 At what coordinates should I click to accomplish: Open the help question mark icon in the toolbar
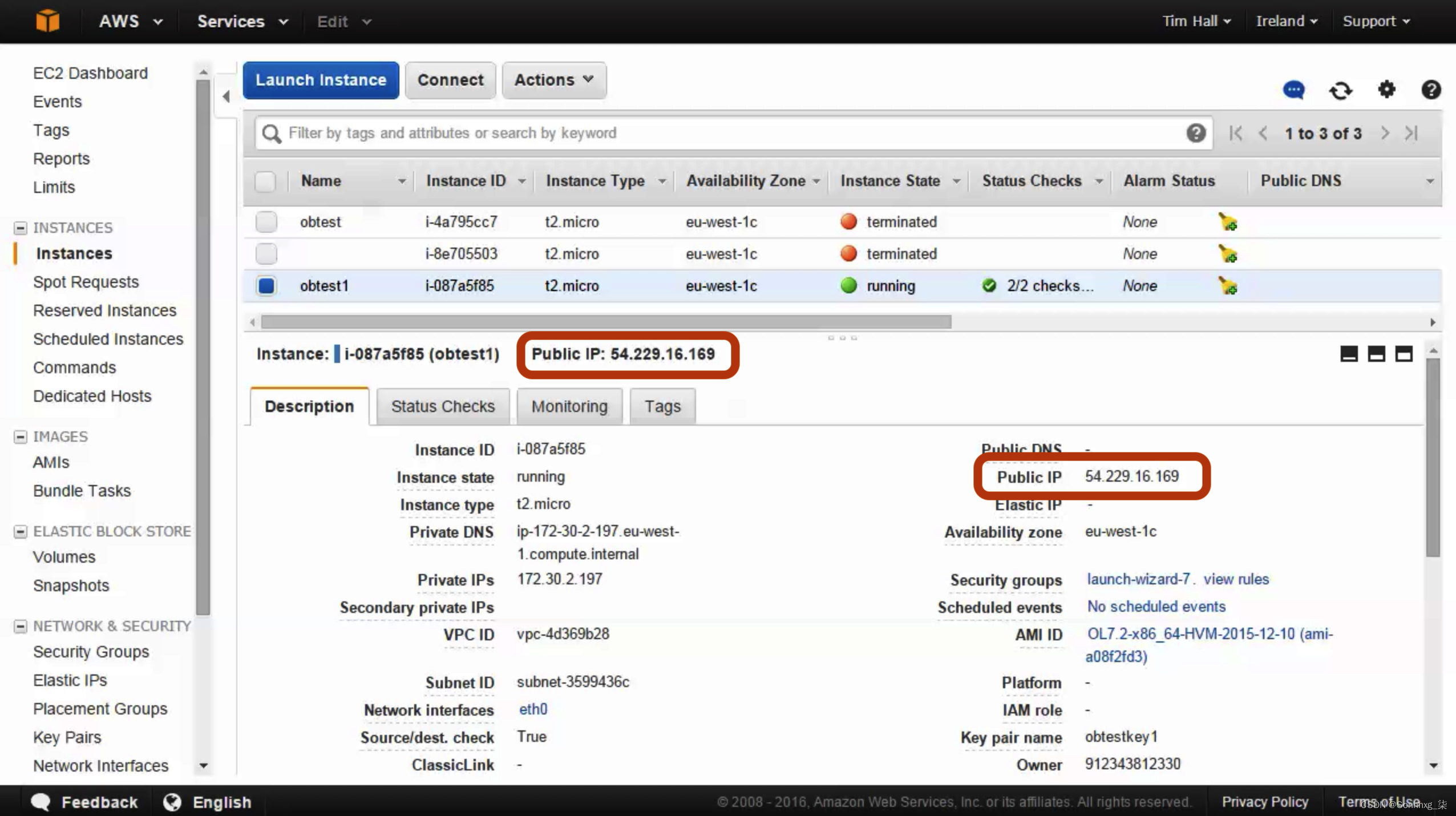[1431, 90]
